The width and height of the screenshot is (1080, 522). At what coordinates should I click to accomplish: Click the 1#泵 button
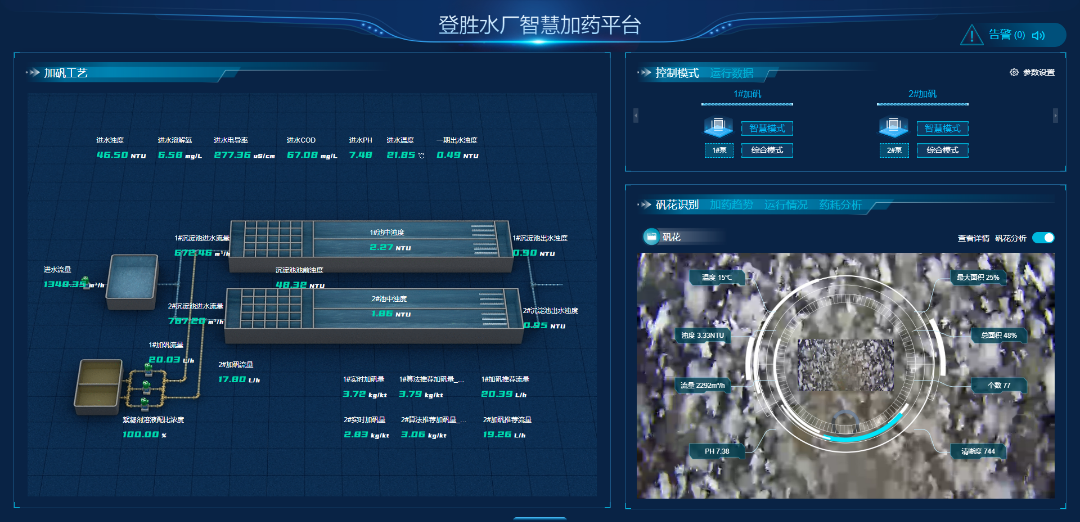(x=719, y=150)
